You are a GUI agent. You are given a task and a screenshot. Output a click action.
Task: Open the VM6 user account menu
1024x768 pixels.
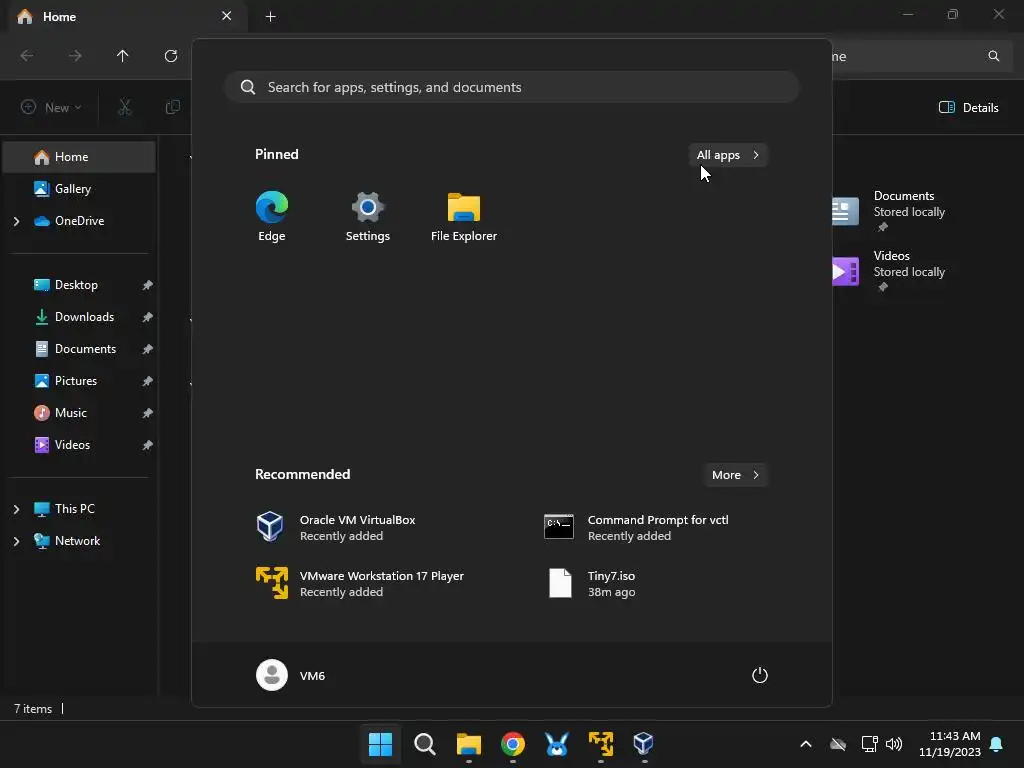(291, 675)
